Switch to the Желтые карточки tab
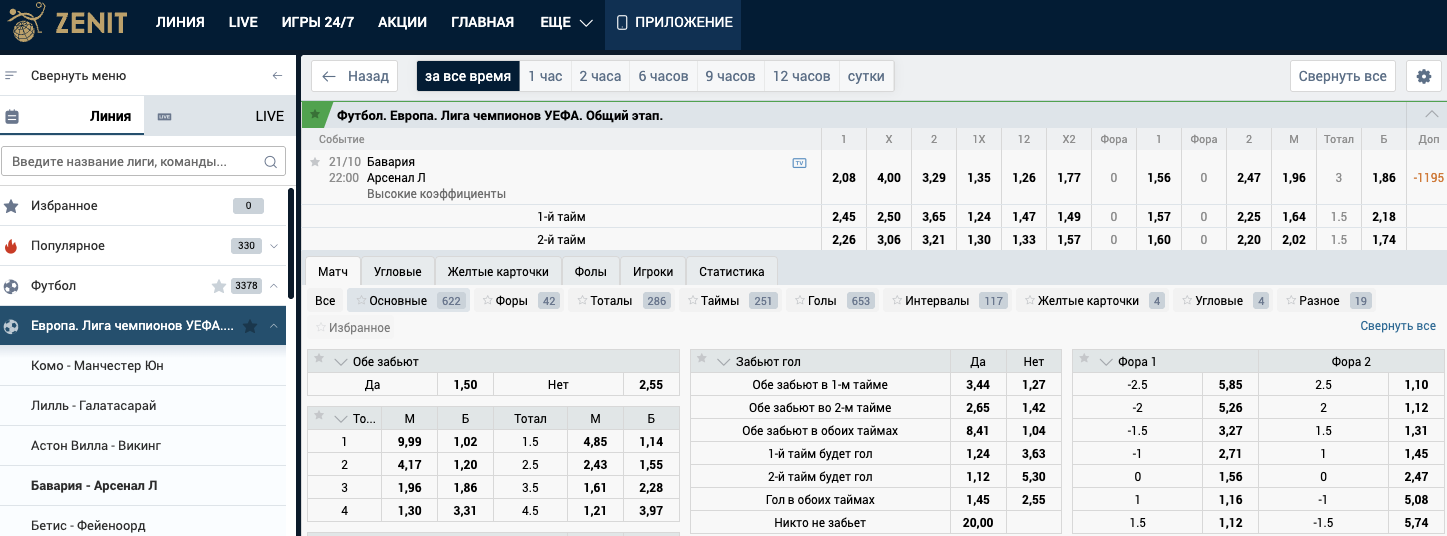The image size is (1447, 536). [x=498, y=271]
